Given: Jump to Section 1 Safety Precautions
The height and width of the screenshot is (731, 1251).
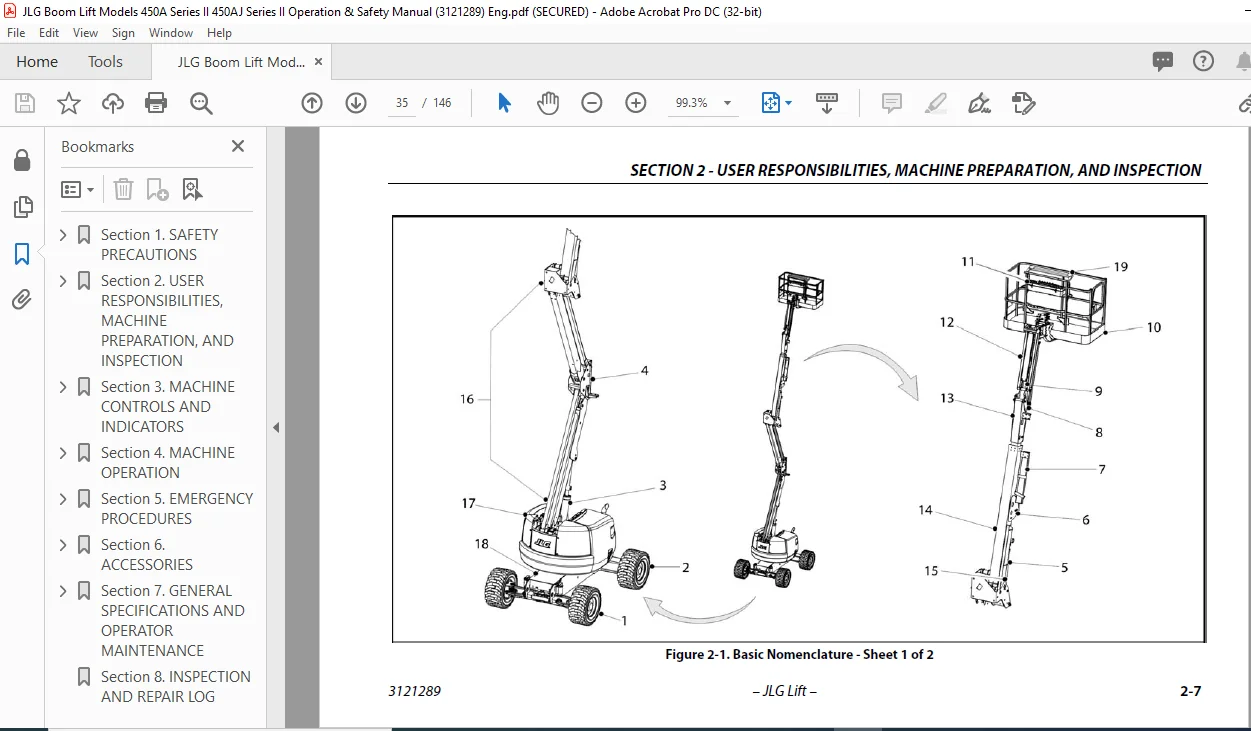Looking at the screenshot, I should tap(159, 244).
